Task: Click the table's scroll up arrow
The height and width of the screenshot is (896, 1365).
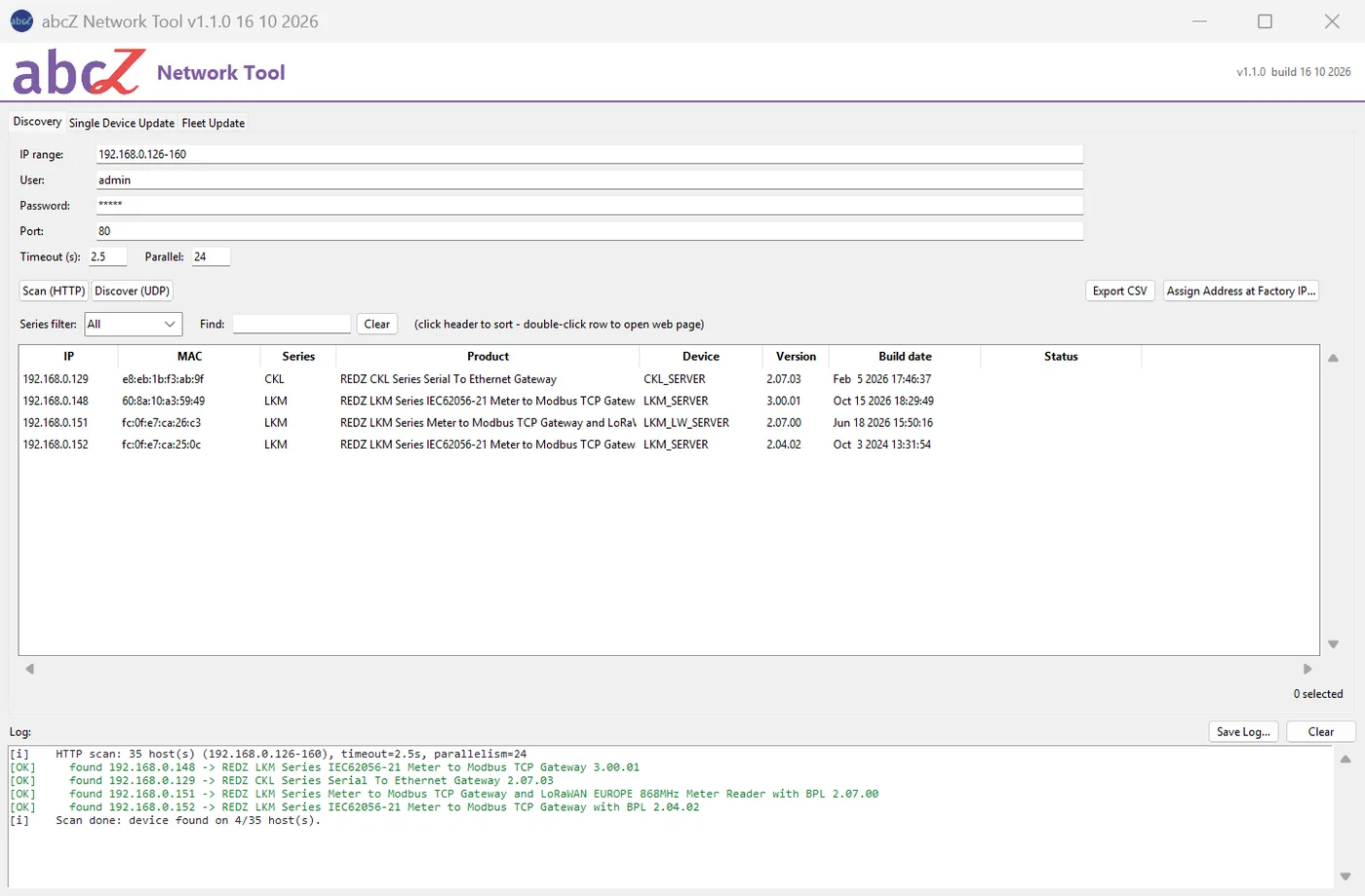Action: click(x=1333, y=358)
